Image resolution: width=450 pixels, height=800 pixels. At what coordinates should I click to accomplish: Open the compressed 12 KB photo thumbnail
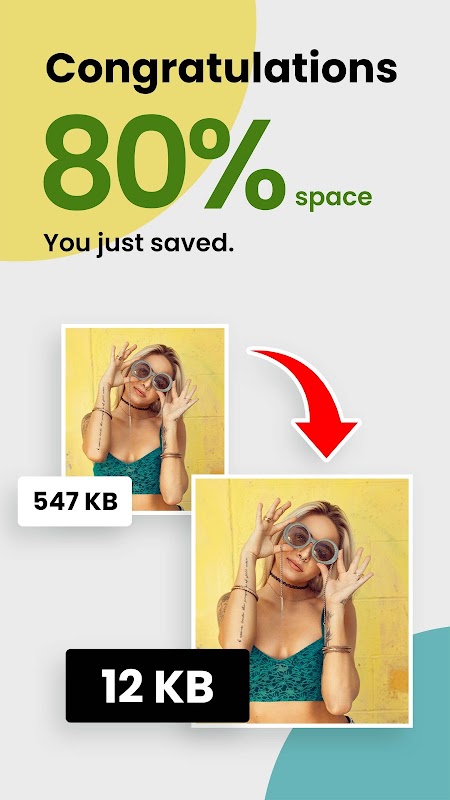[302, 600]
